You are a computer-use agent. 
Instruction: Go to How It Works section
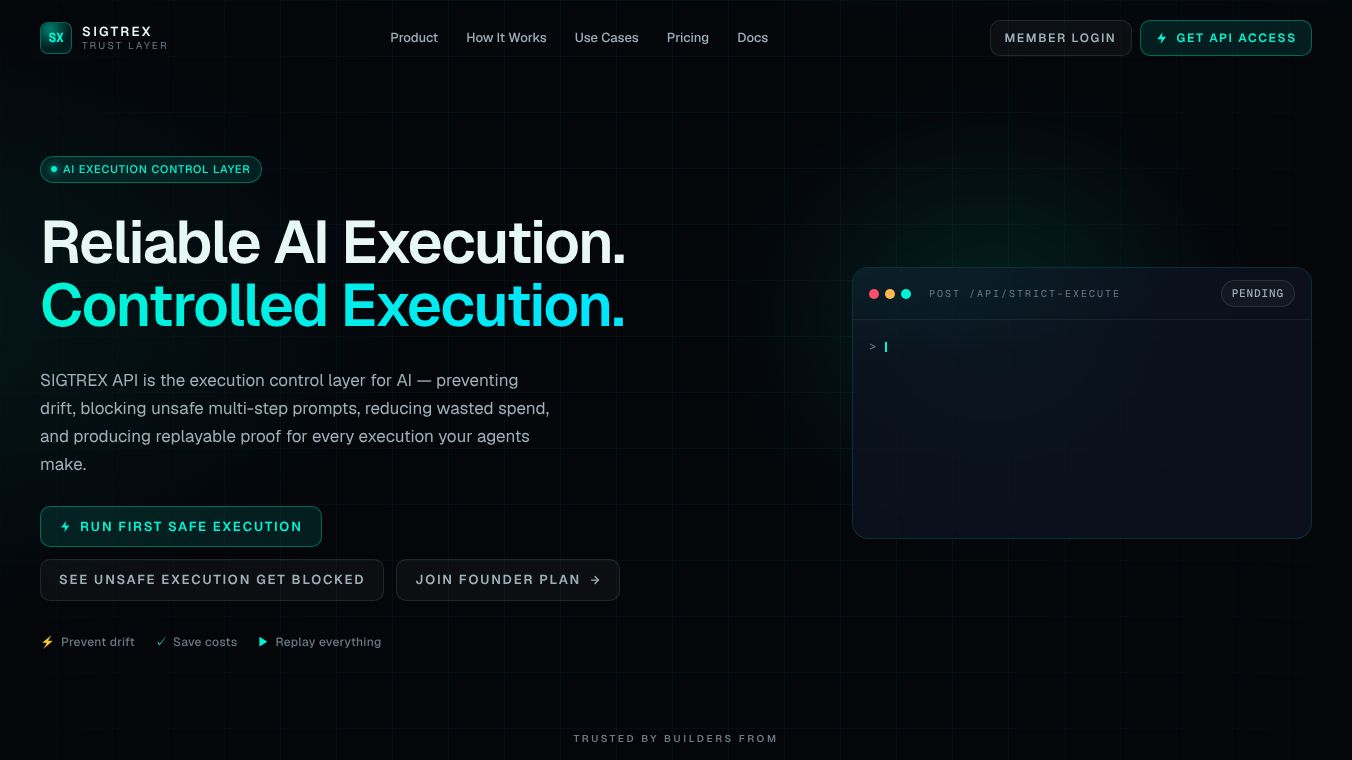click(506, 38)
